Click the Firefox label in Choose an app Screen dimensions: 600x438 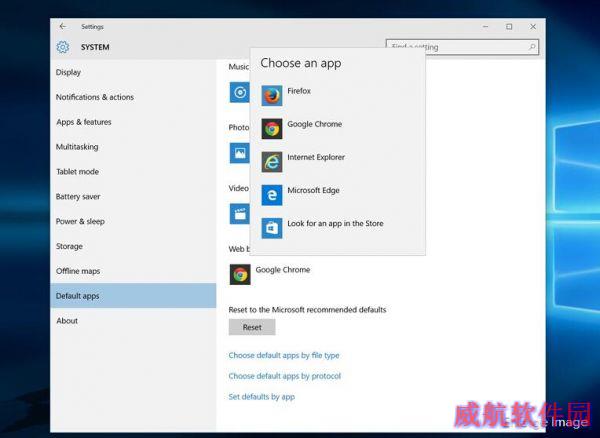299,91
